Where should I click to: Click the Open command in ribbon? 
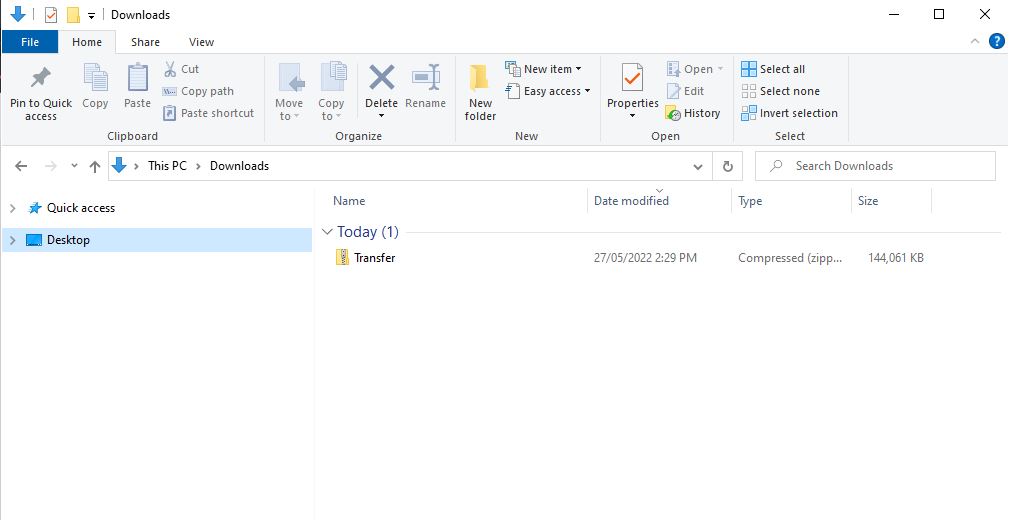point(695,69)
